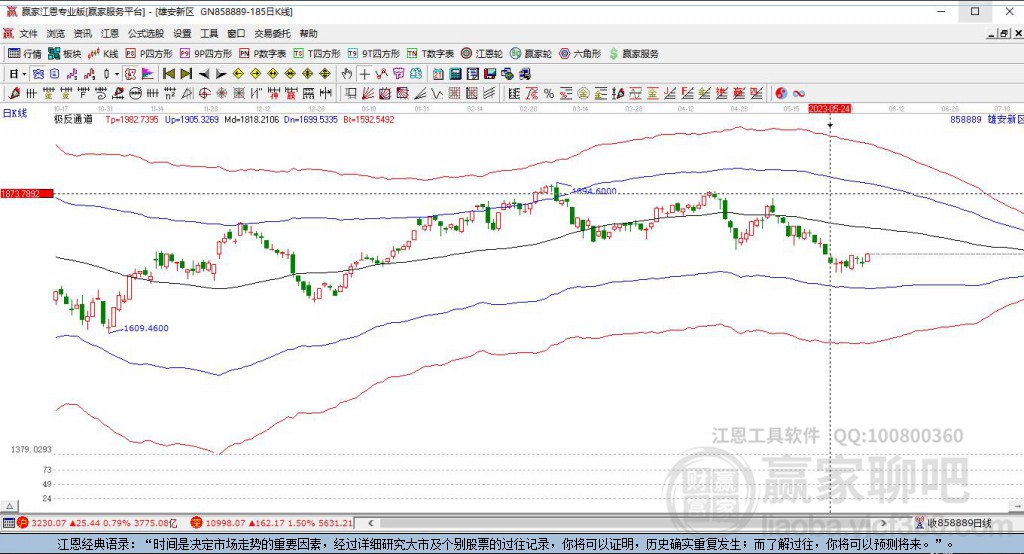
Task: Click the black left arrow icon
Action: tap(204, 74)
